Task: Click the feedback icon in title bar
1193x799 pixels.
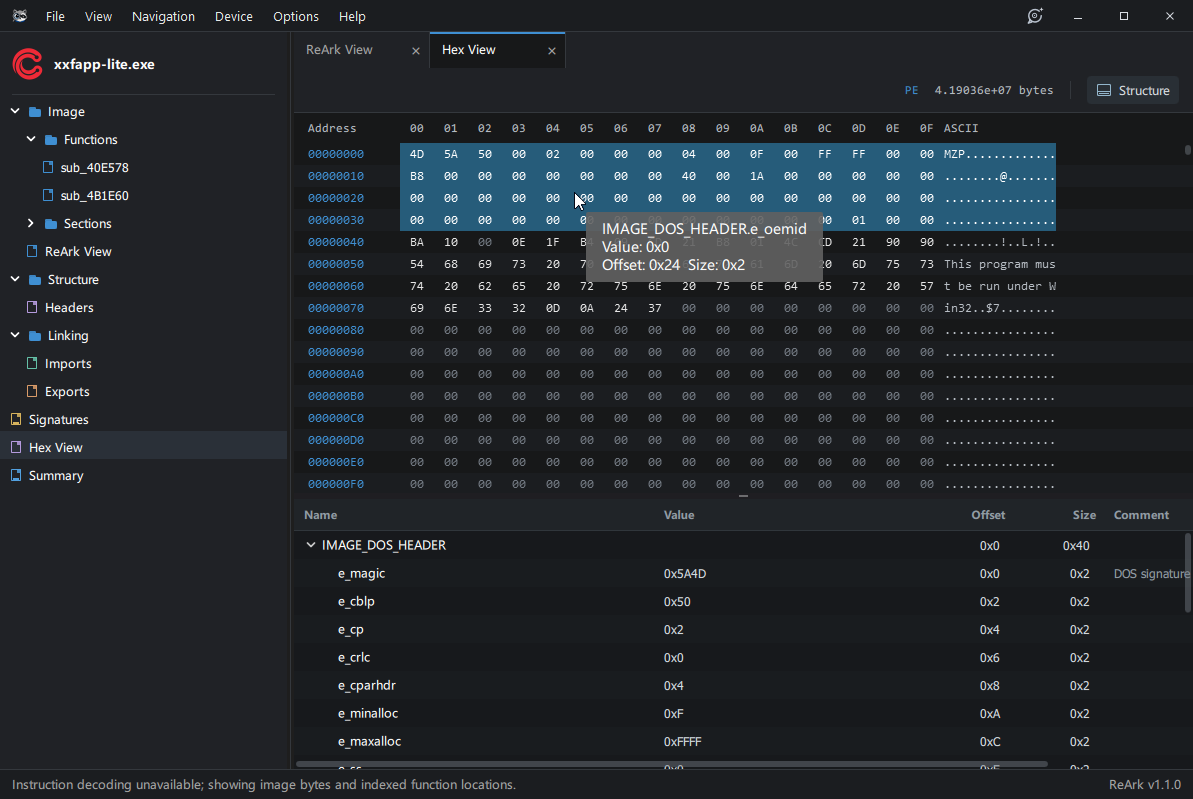Action: pos(1035,16)
